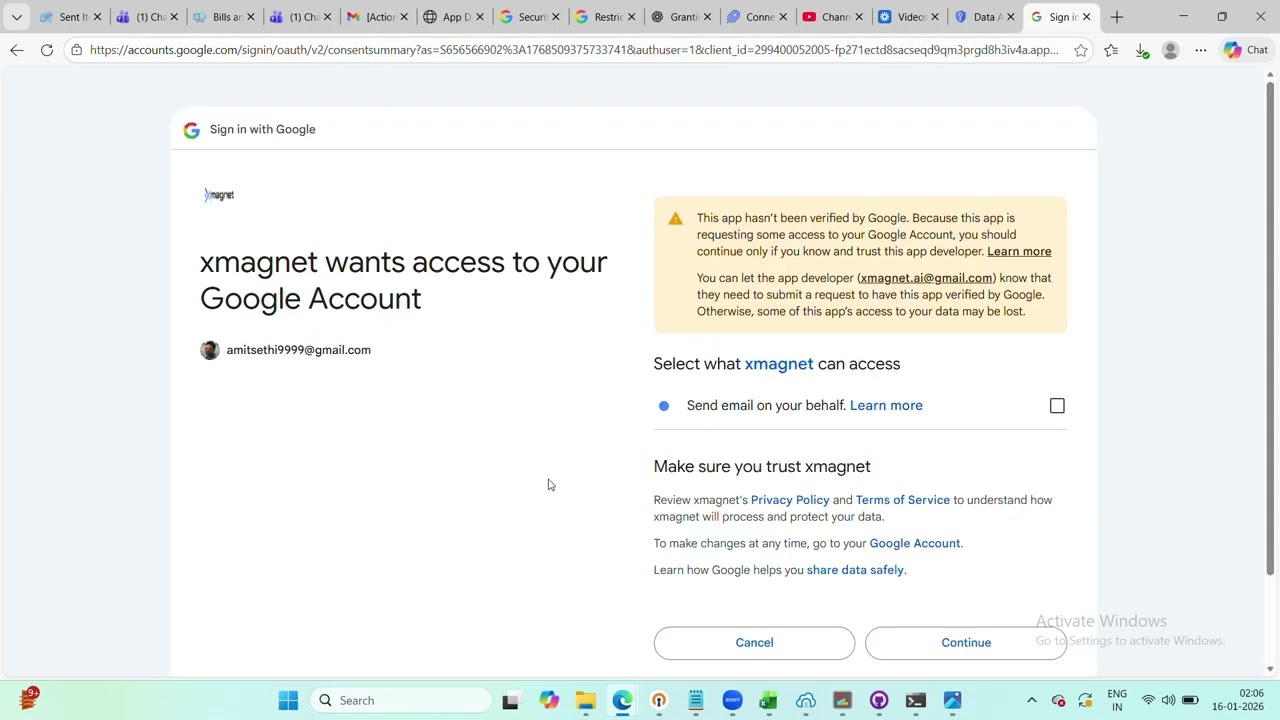Open the xmagnet Privacy Policy link

point(790,500)
